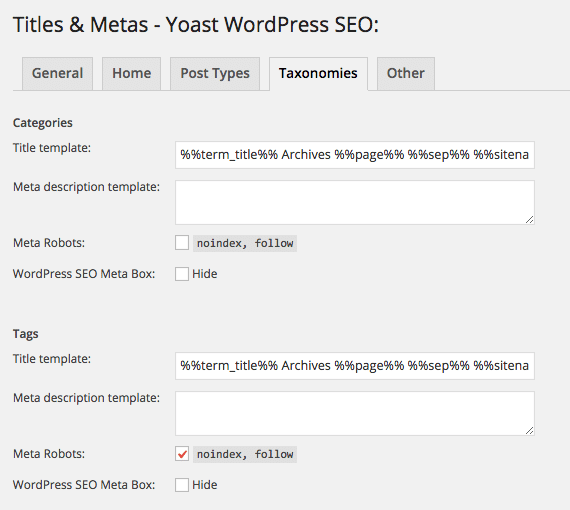Click the Tags Meta description template box
The image size is (570, 510).
355,413
